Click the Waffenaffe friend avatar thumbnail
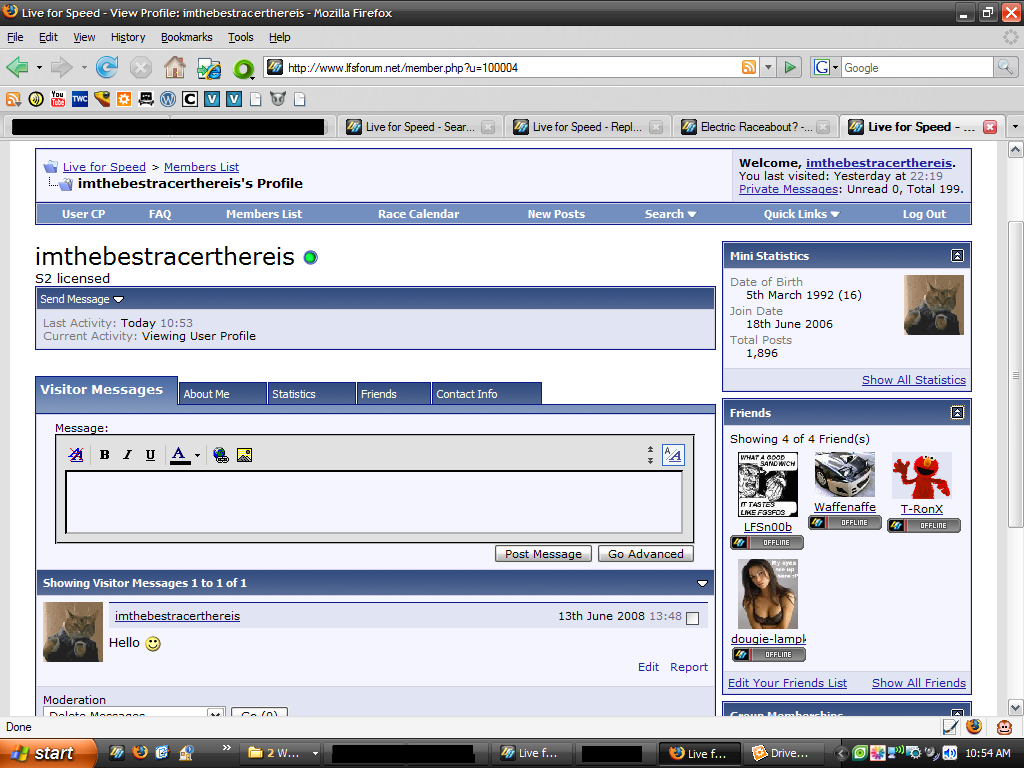 [x=844, y=475]
